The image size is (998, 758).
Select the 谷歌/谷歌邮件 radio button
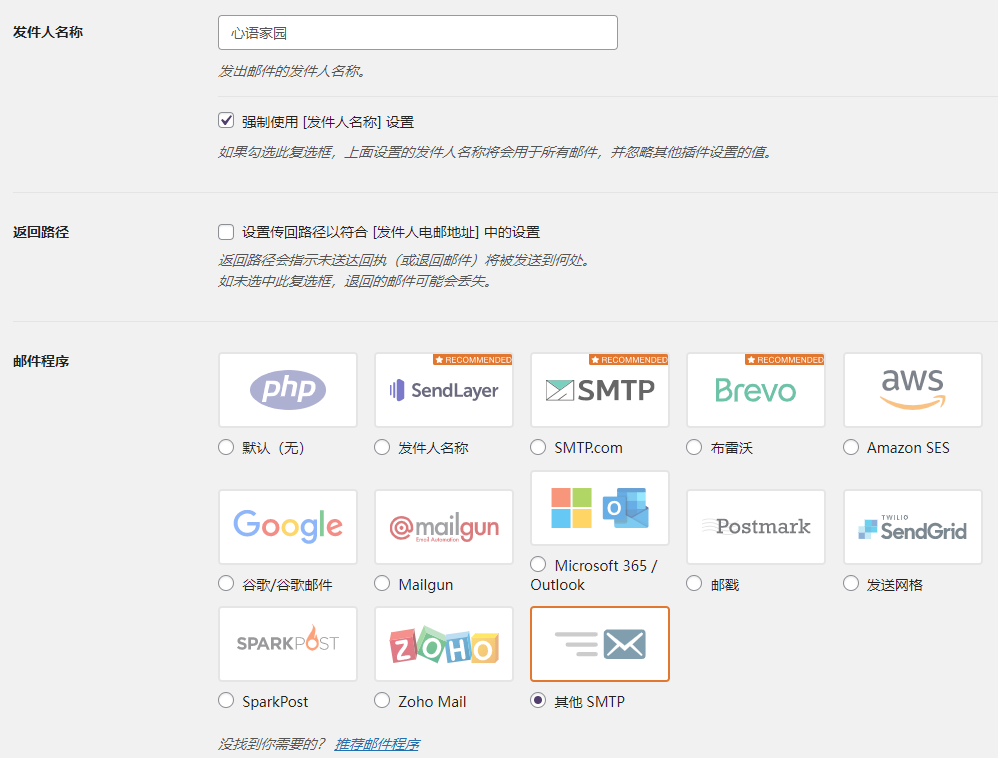pos(226,584)
